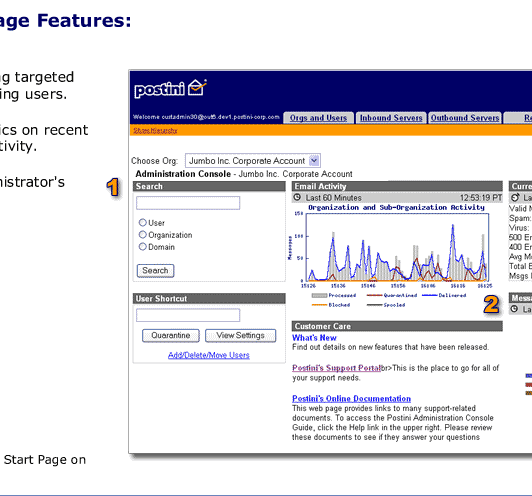Click the 'Blocked' legend entry

[331, 305]
